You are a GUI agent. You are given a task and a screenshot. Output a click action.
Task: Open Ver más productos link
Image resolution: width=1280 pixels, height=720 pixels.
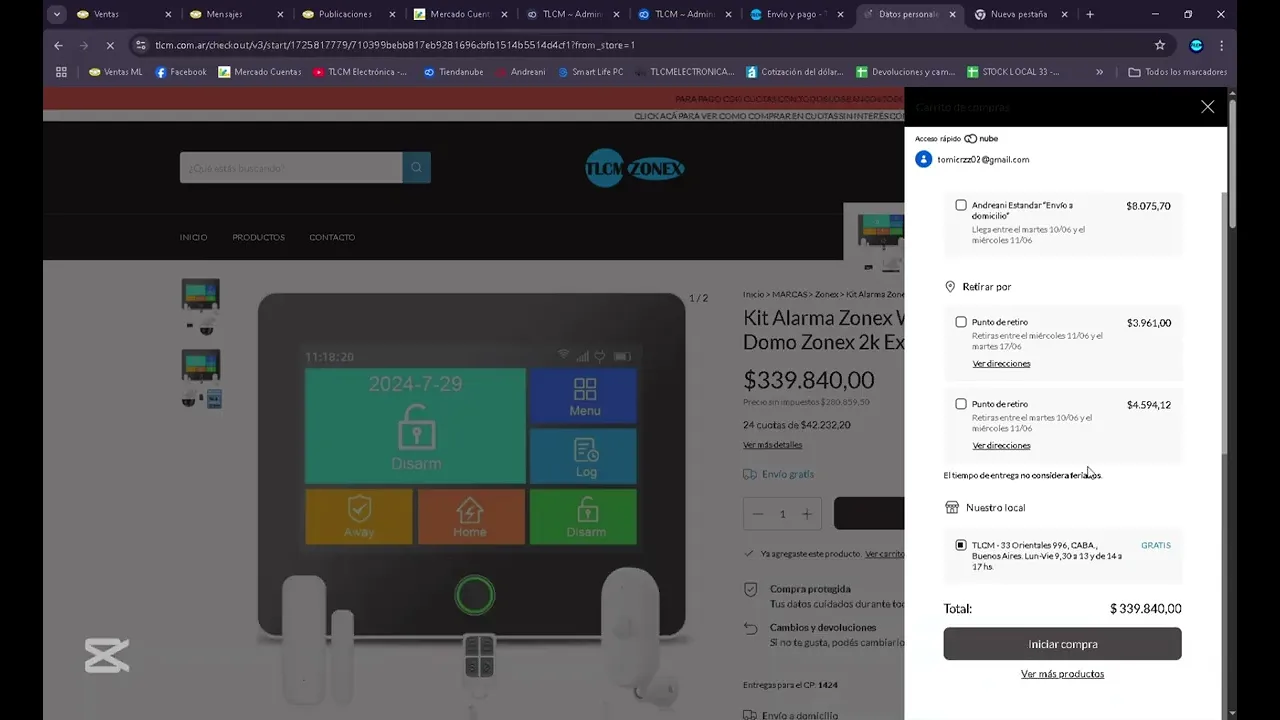1062,674
